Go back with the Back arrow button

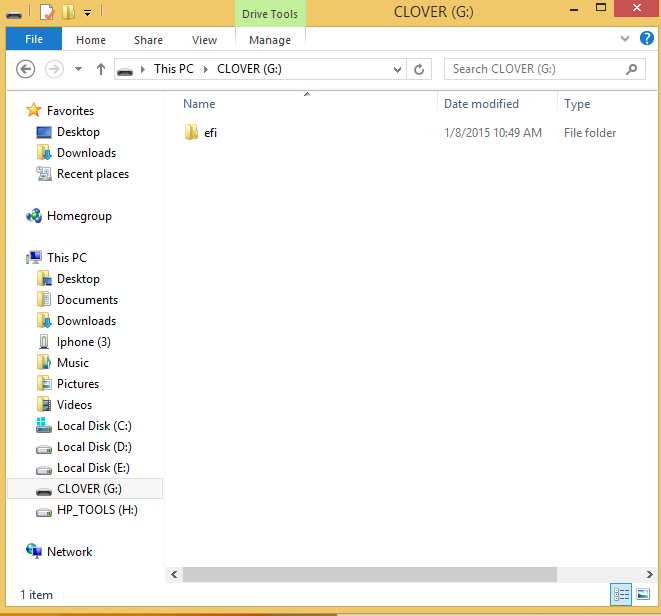click(25, 69)
